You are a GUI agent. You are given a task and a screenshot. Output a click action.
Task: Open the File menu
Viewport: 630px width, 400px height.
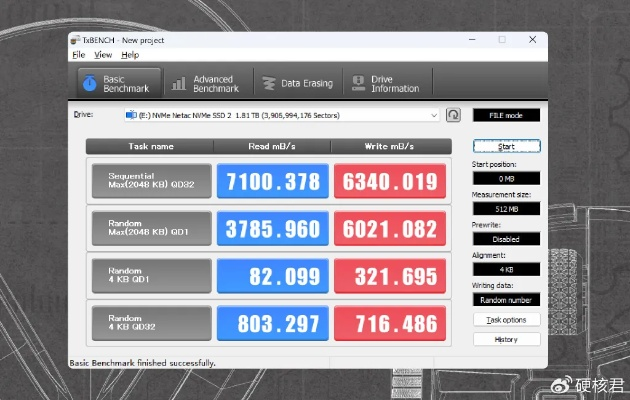pos(78,54)
